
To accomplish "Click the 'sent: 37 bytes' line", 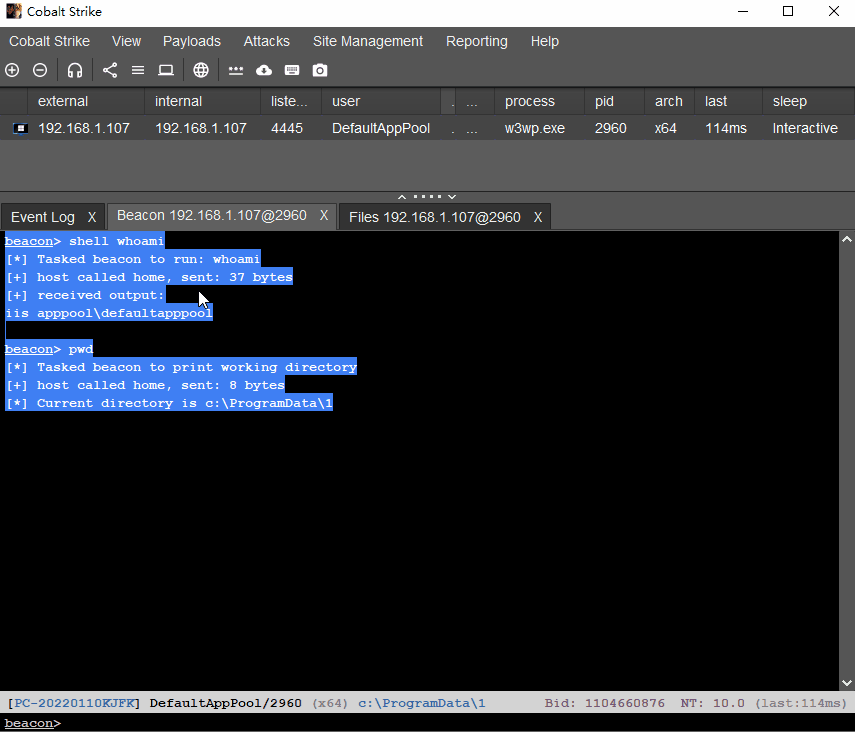I will point(149,277).
